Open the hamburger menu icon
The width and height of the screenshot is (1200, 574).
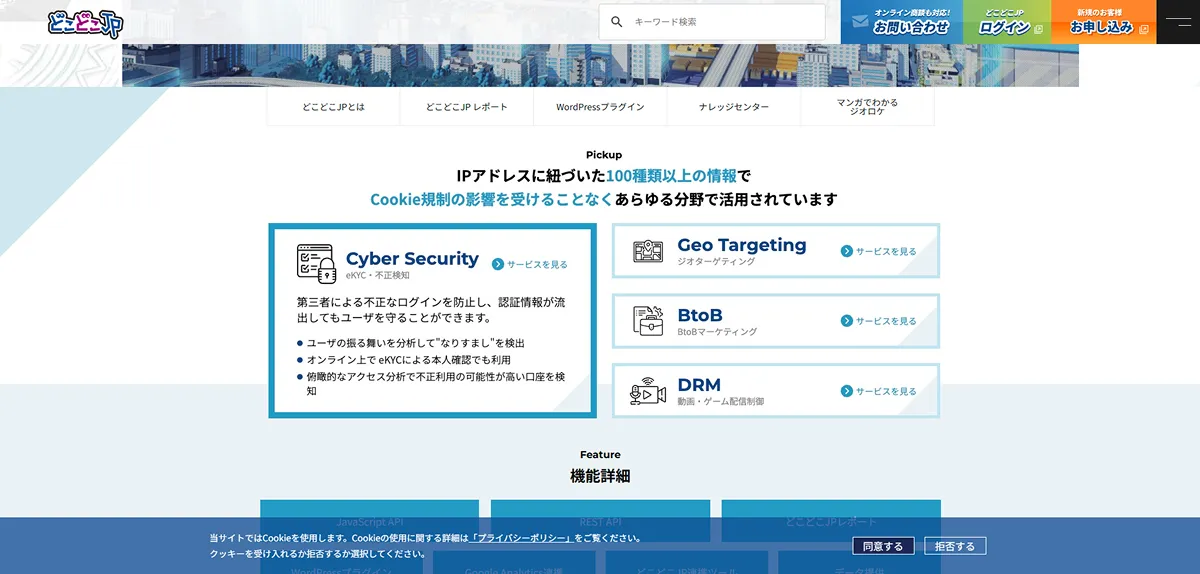[1178, 22]
